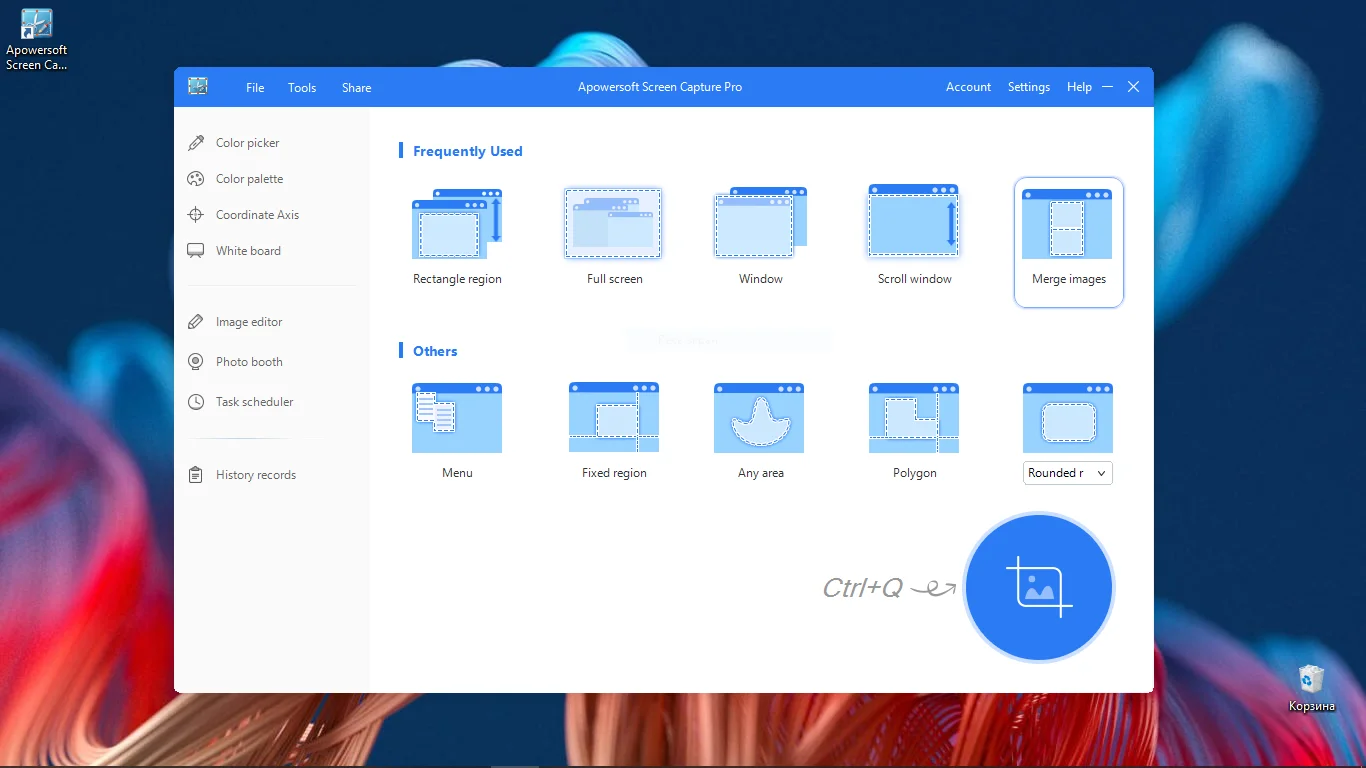Image resolution: width=1366 pixels, height=768 pixels.
Task: Click the app logo in title bar
Action: click(x=198, y=87)
